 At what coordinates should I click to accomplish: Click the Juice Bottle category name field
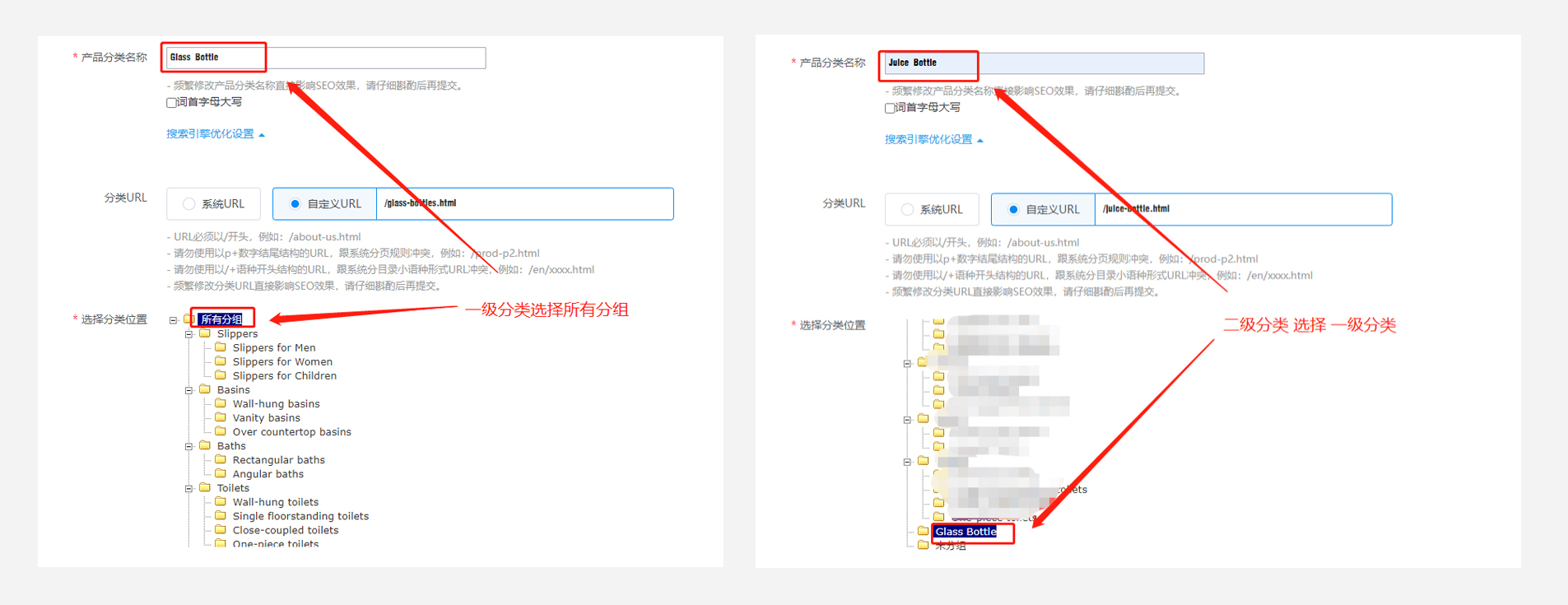coord(1045,63)
